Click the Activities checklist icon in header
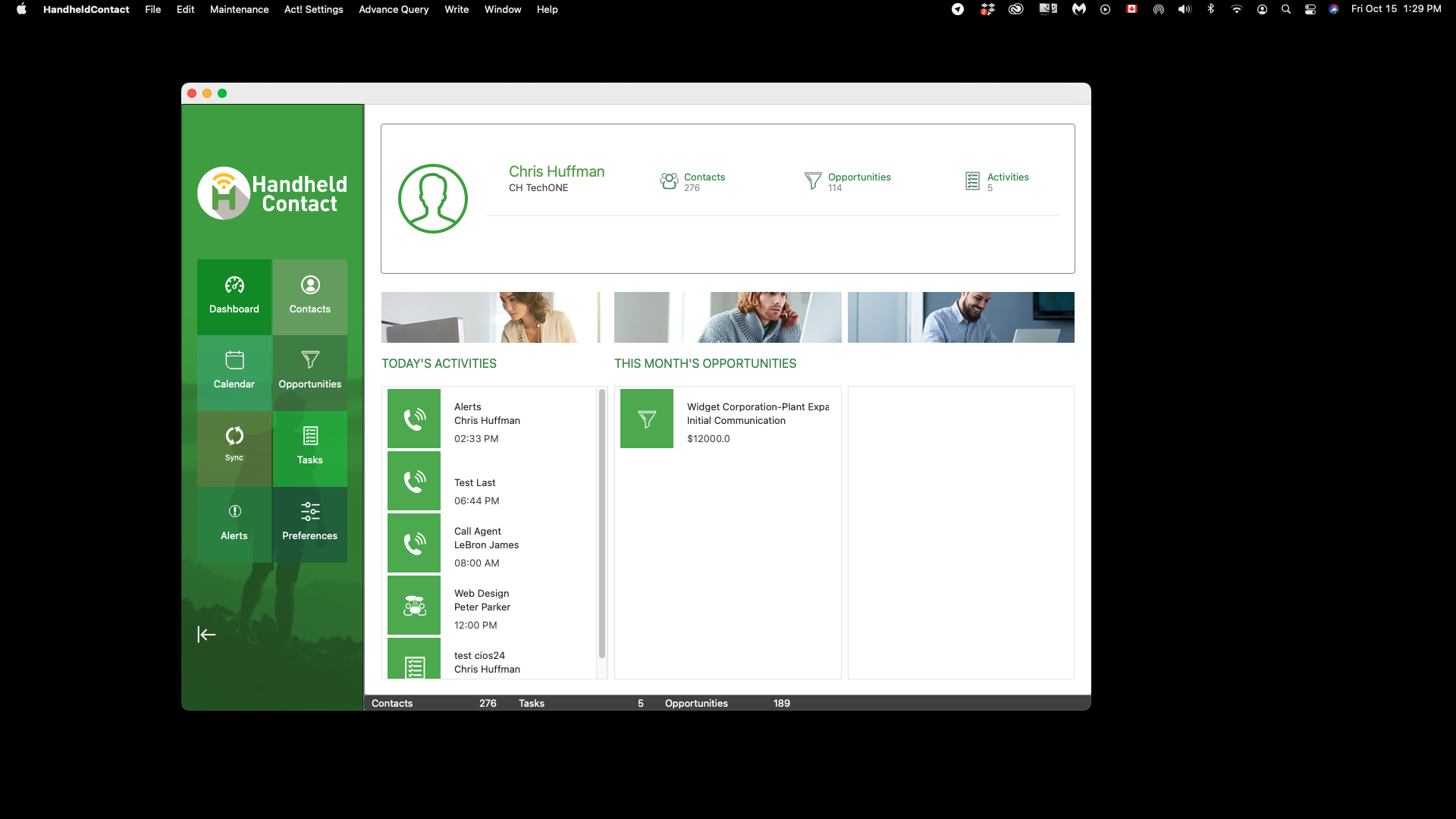1456x819 pixels. pyautogui.click(x=972, y=181)
